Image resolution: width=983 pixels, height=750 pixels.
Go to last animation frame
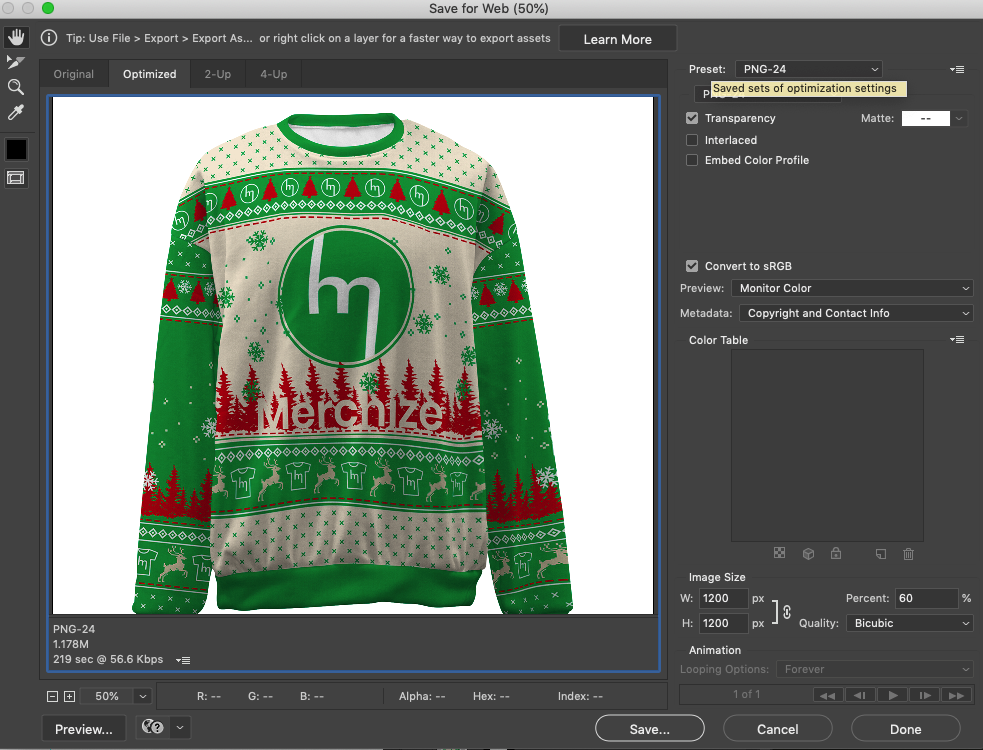(957, 695)
